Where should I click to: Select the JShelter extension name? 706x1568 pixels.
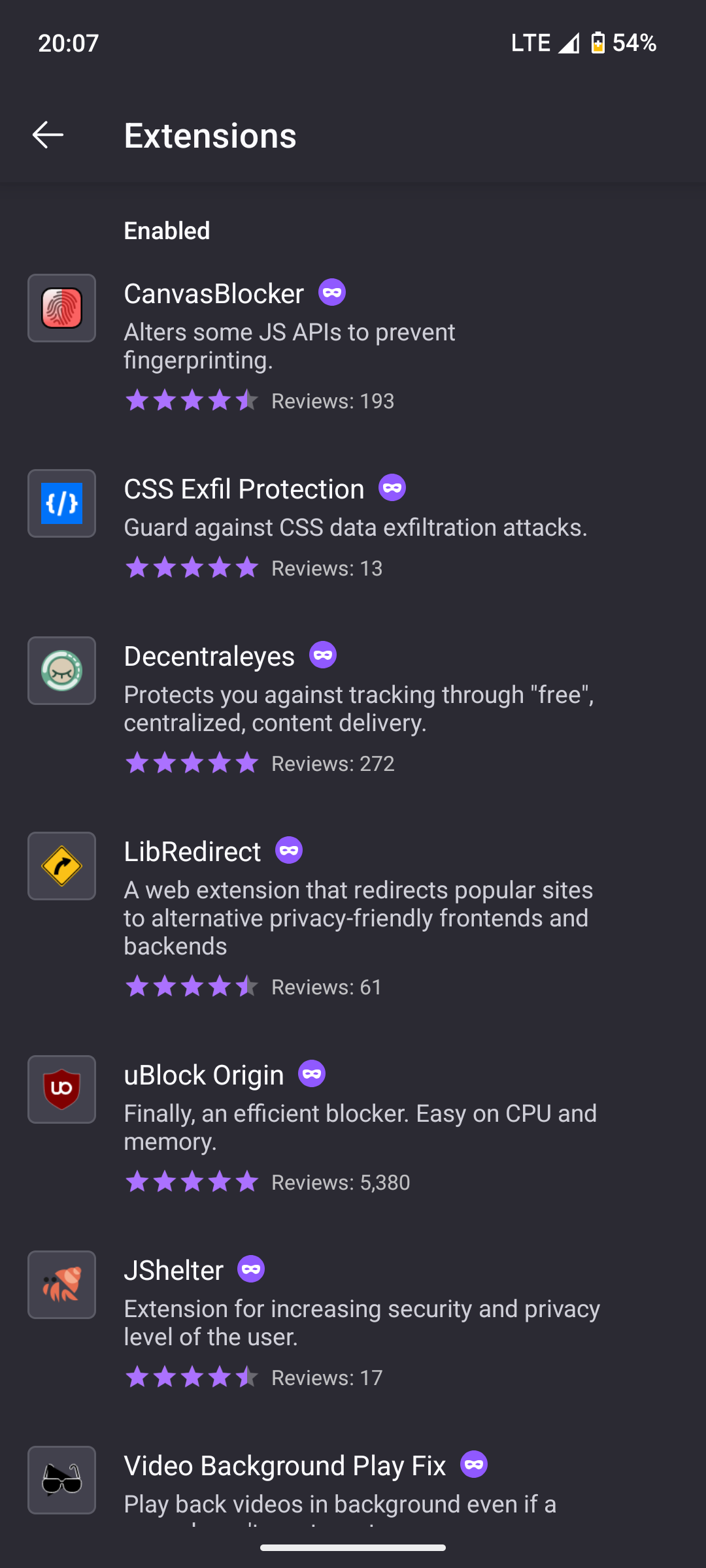174,1271
